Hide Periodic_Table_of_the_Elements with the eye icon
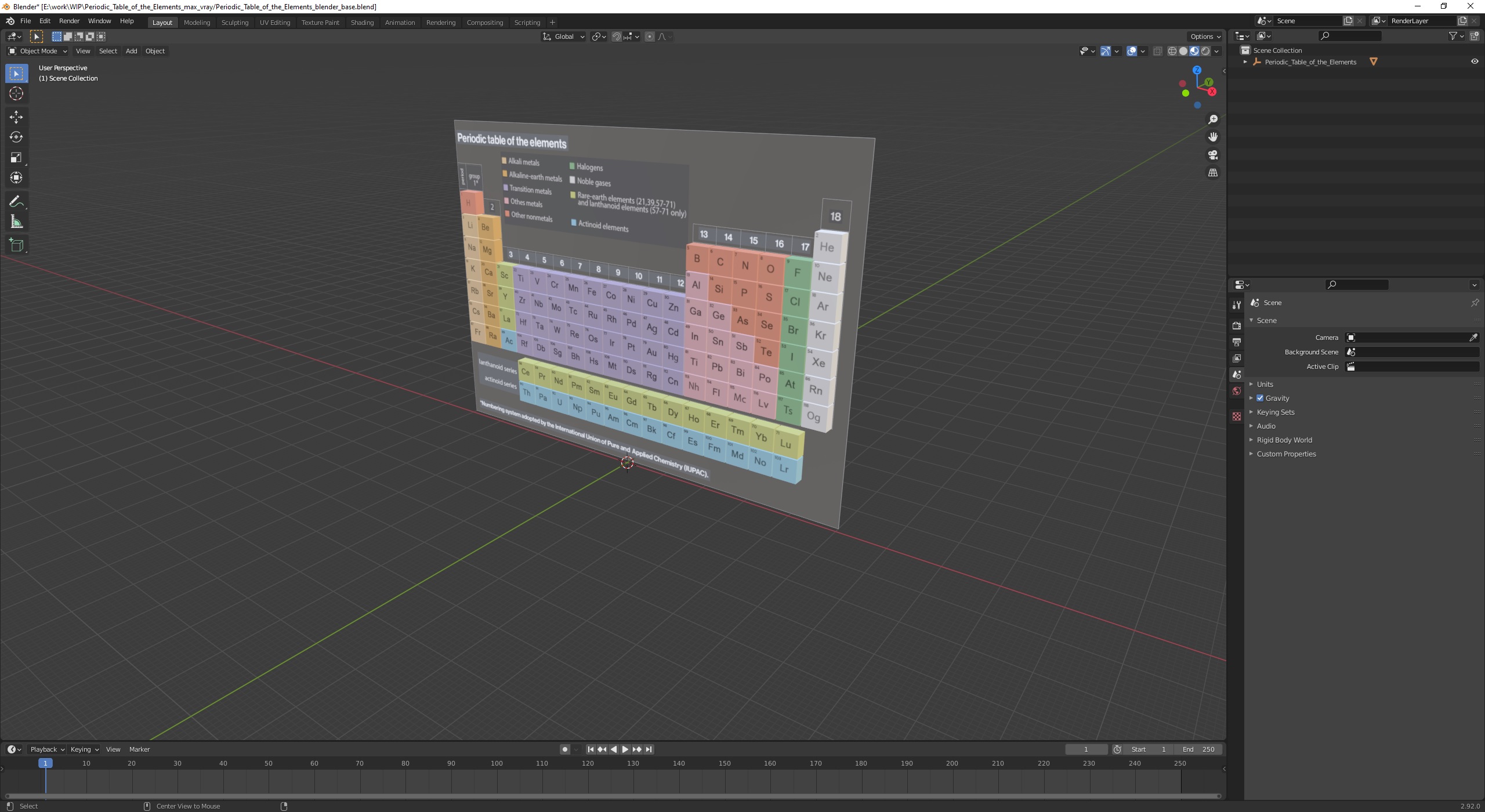This screenshot has height=812, width=1485. pyautogui.click(x=1475, y=62)
